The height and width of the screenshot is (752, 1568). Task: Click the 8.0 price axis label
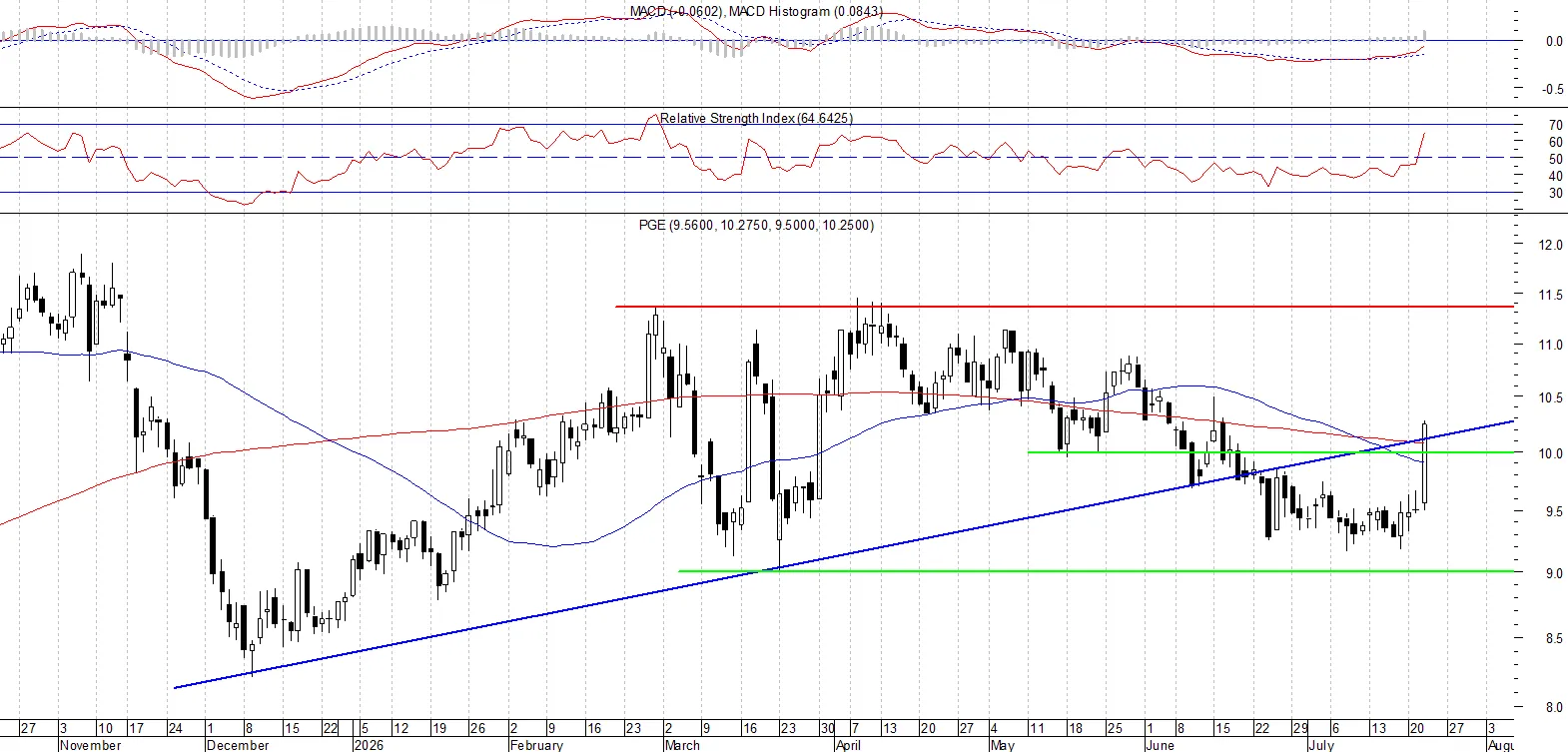1554,707
